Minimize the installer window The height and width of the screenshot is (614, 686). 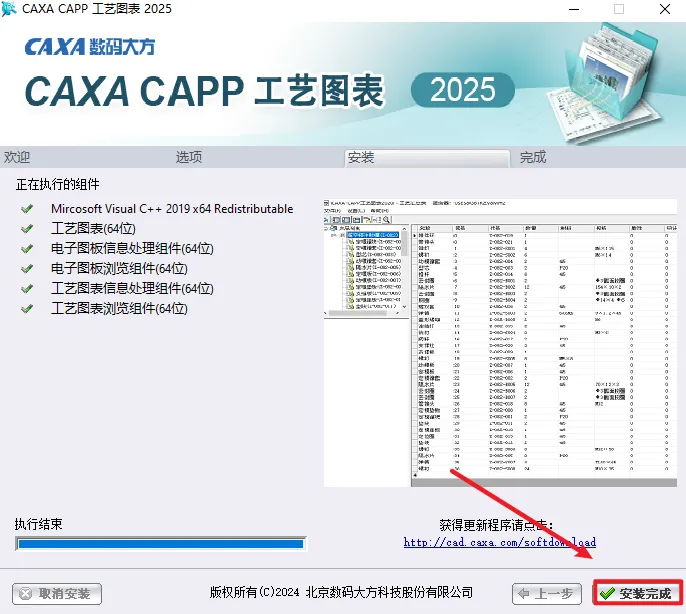click(x=574, y=9)
